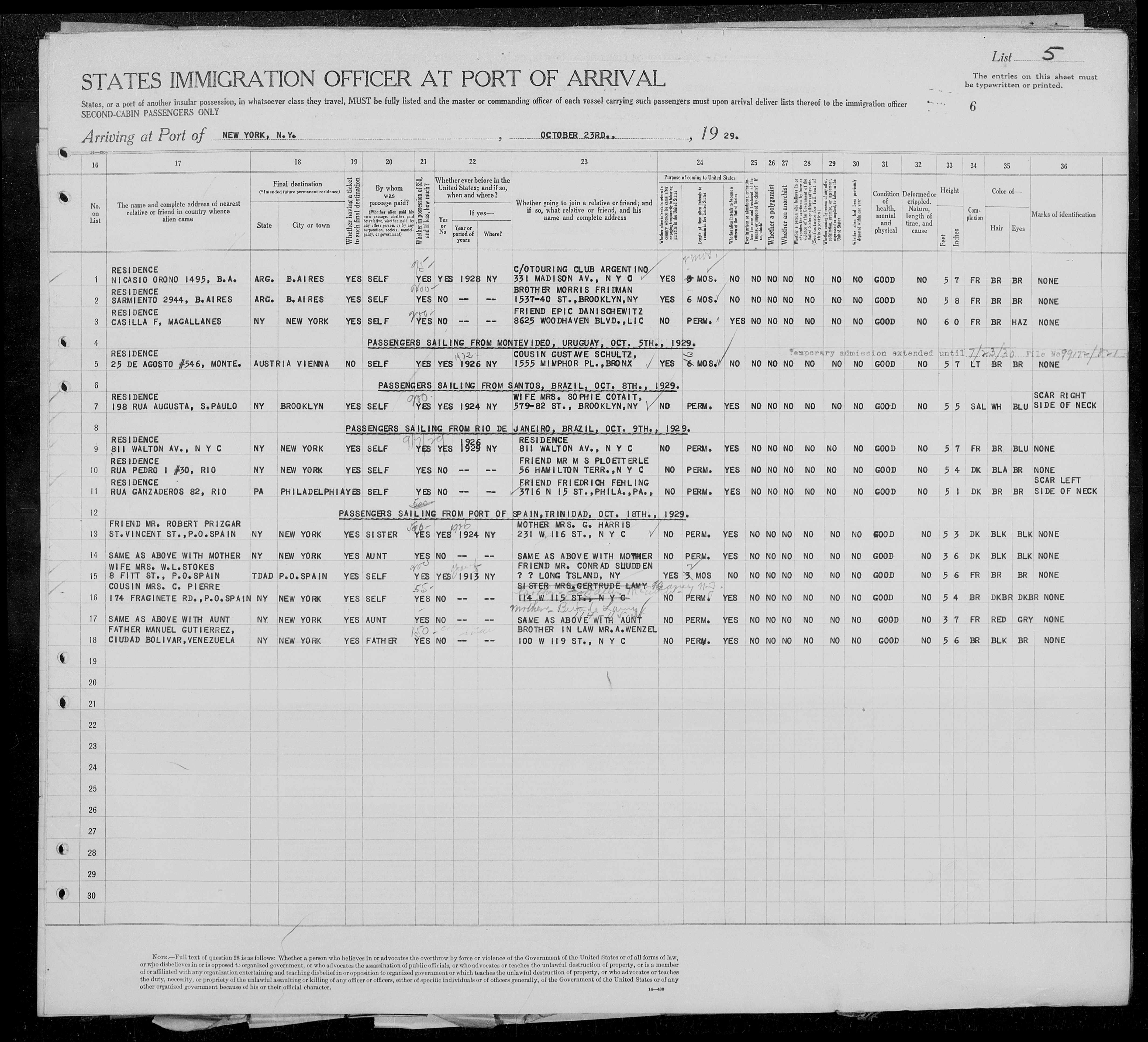The image size is (1148, 1042).
Task: Click the 'No. on List' column header
Action: pos(95,213)
